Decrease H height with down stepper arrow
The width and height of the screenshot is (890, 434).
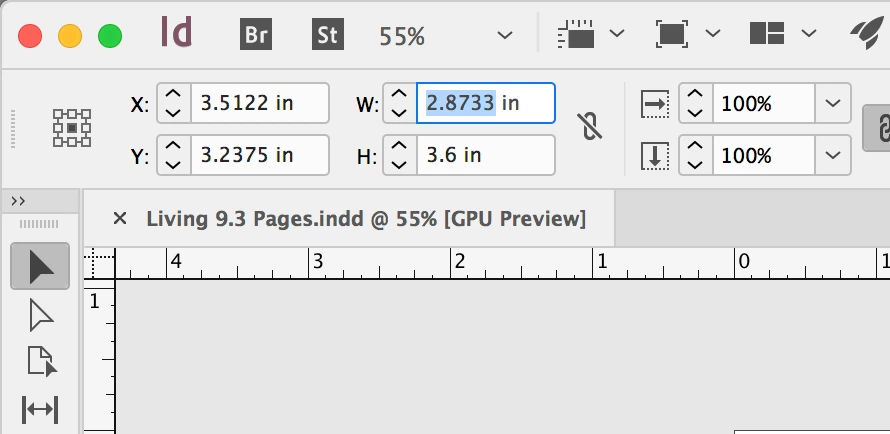(399, 165)
